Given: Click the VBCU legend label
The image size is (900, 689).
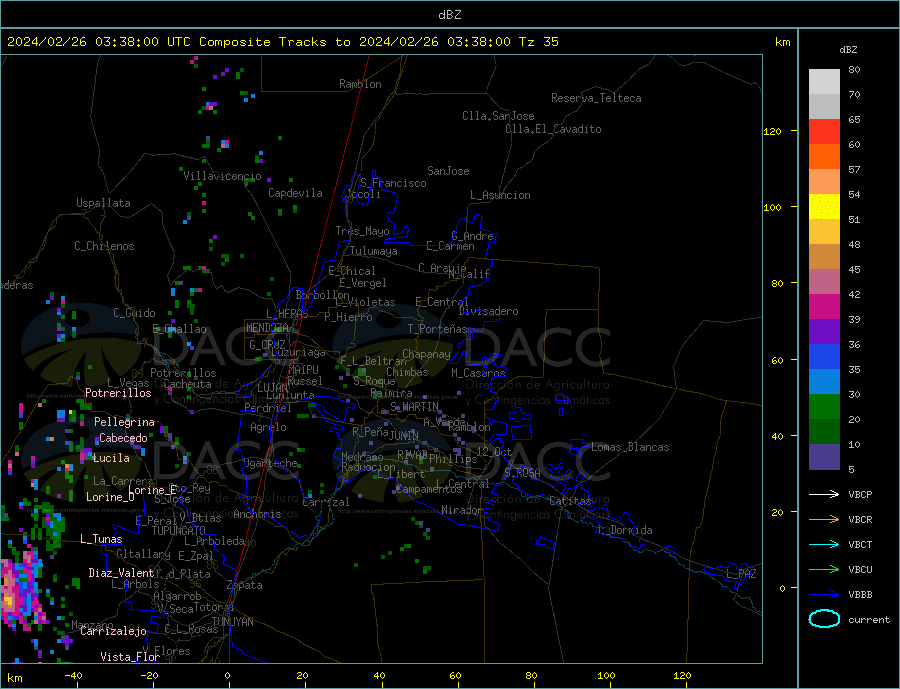Looking at the screenshot, I should pyautogui.click(x=860, y=570).
